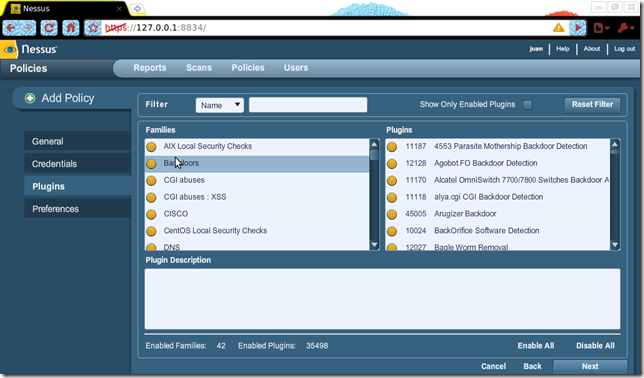644x378 pixels.
Task: Click Plugins list scroll down arrow
Action: [615, 245]
